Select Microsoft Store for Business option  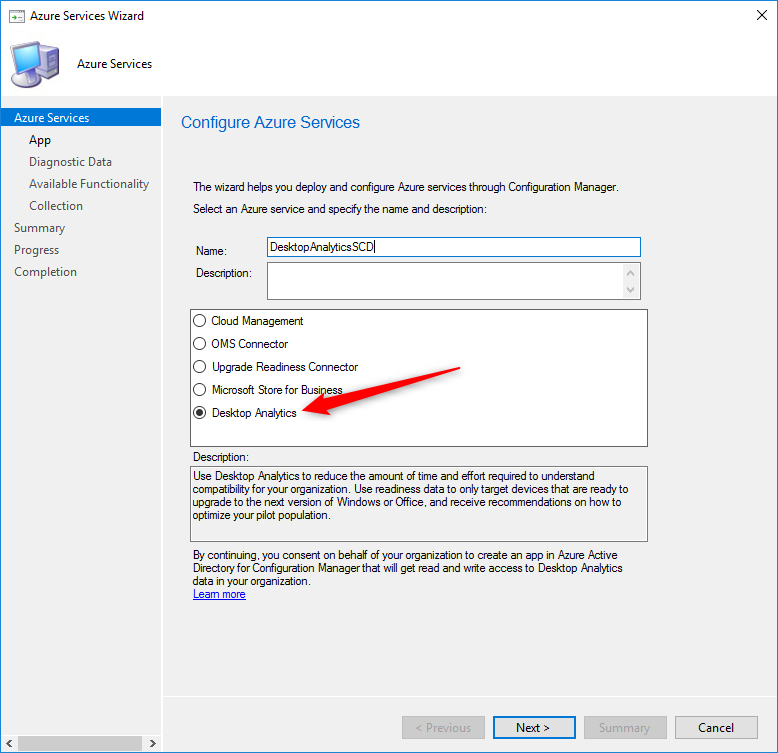click(199, 389)
